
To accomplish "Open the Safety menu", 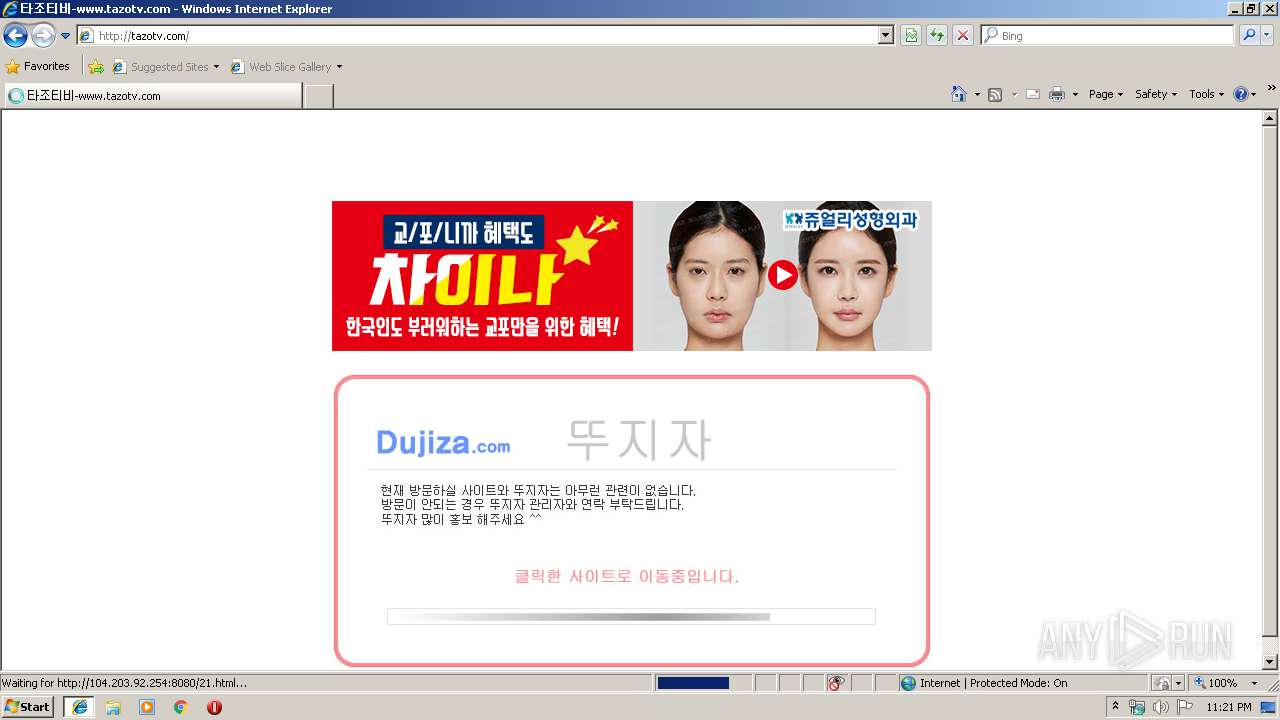I will [1155, 94].
